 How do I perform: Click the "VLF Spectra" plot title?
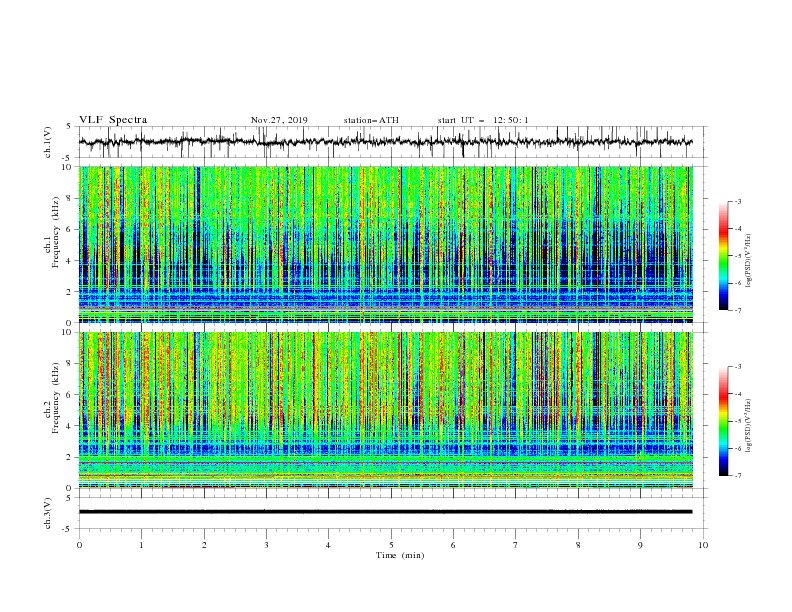tap(113, 120)
